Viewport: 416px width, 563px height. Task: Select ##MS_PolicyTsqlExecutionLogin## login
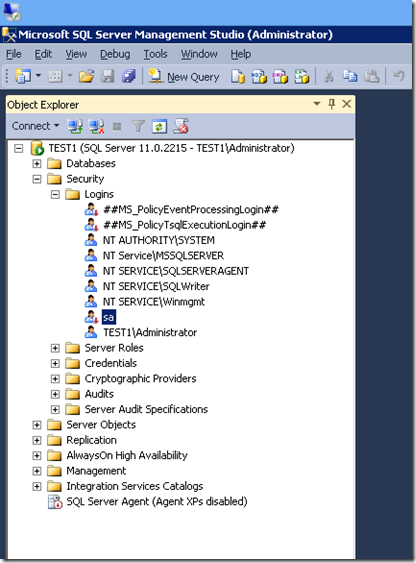coord(184,225)
